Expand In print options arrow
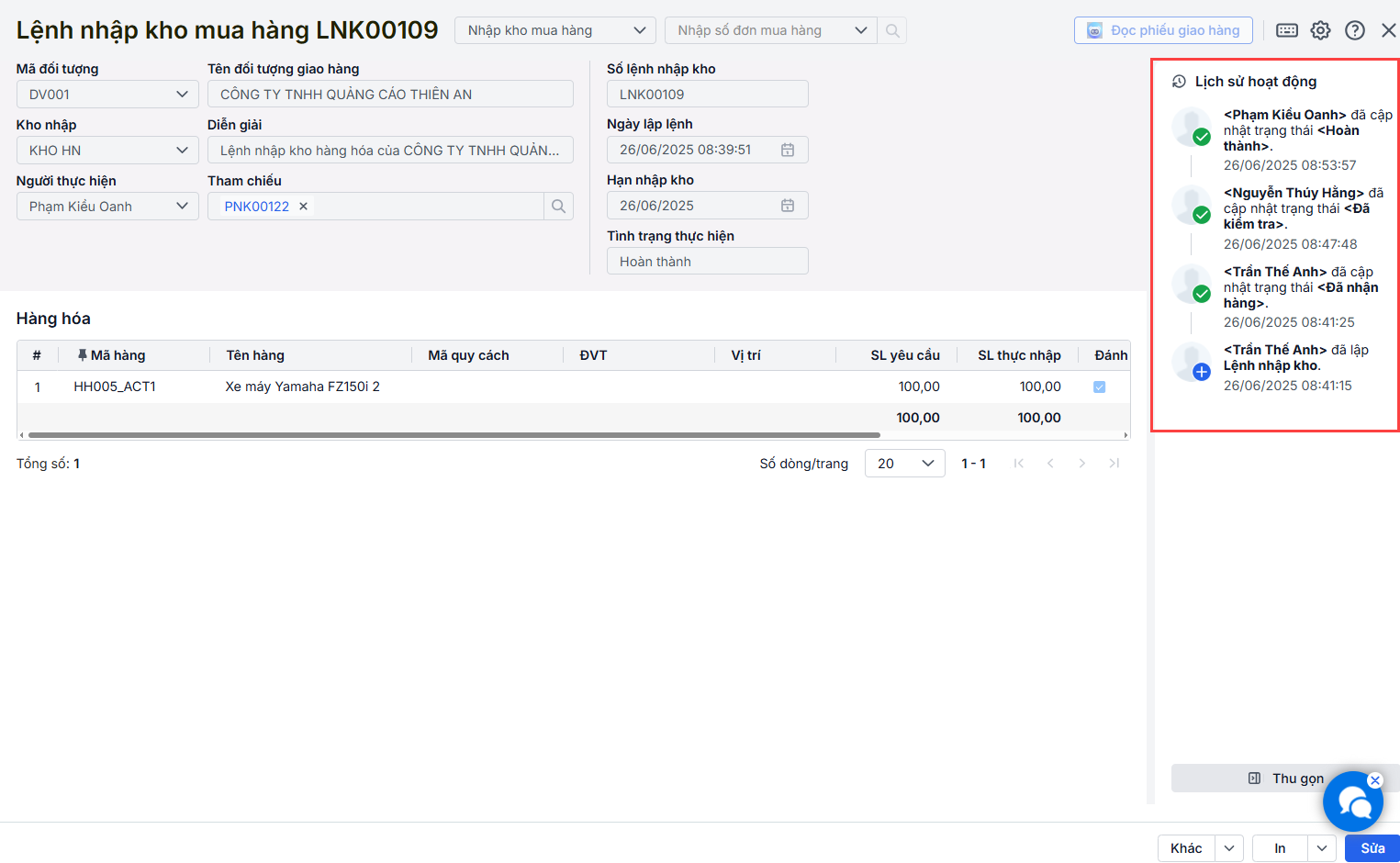Screen dimensions: 1400x863 [x=1322, y=848]
